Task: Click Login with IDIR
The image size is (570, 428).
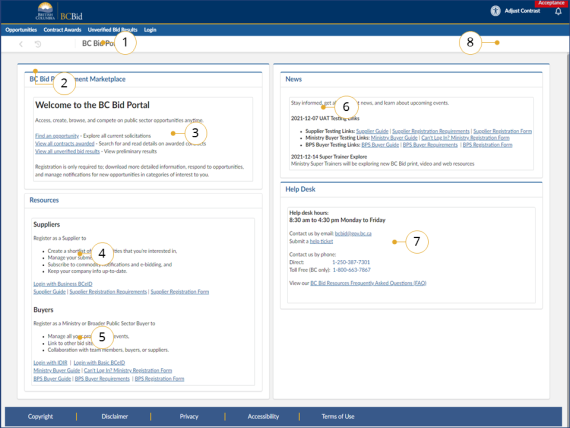Action: pyautogui.click(x=50, y=363)
